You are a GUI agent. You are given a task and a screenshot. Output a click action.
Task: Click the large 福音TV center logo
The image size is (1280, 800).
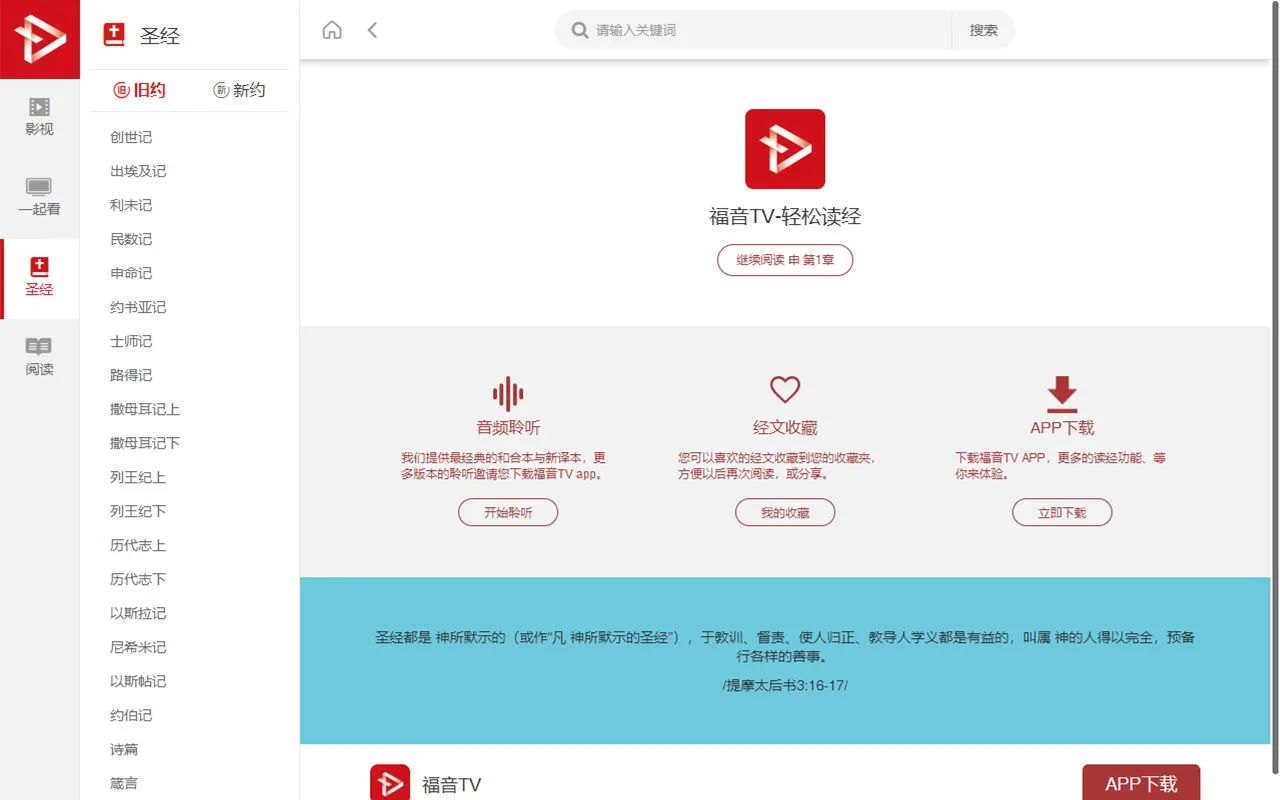coord(785,149)
